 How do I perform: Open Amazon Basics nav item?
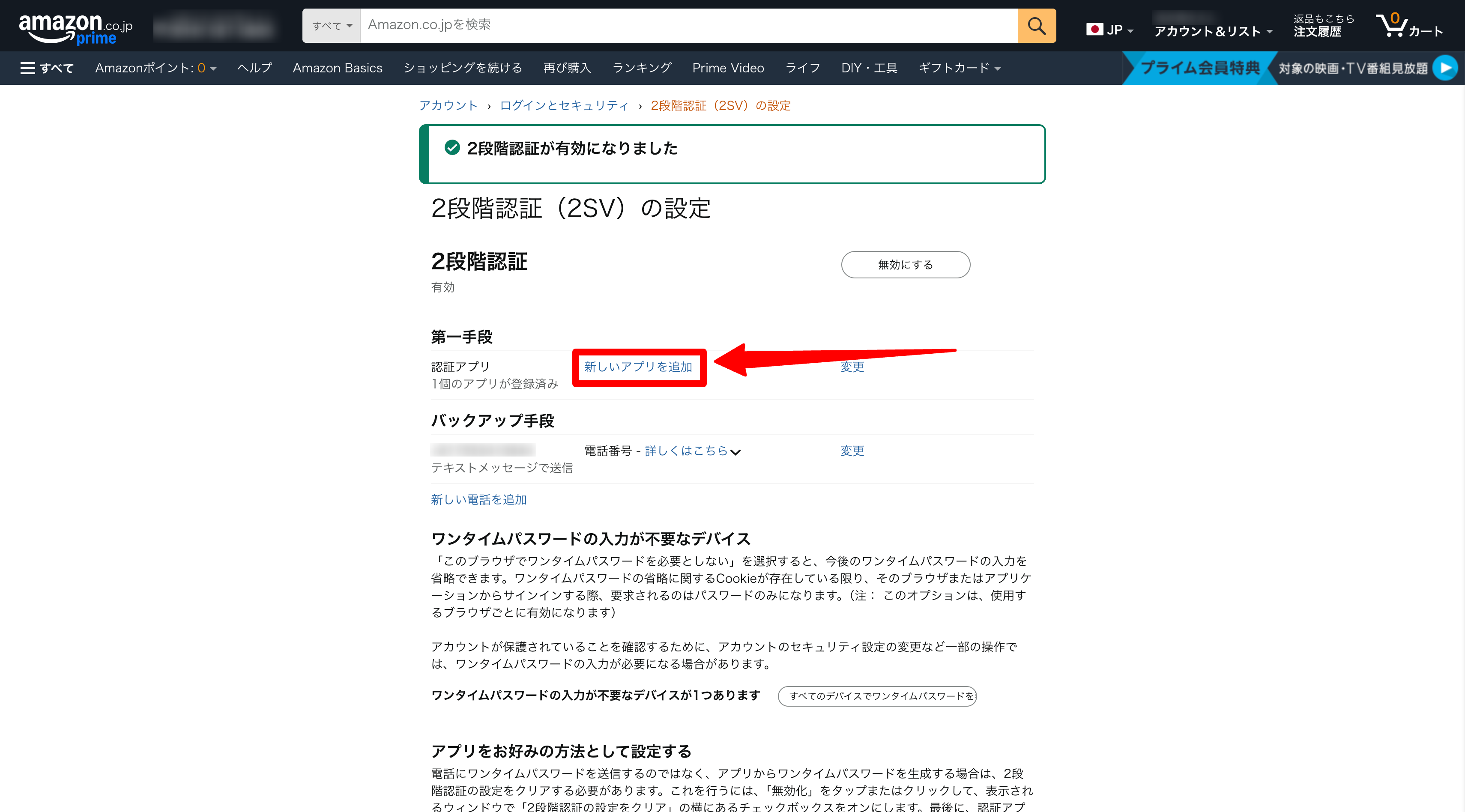[337, 68]
